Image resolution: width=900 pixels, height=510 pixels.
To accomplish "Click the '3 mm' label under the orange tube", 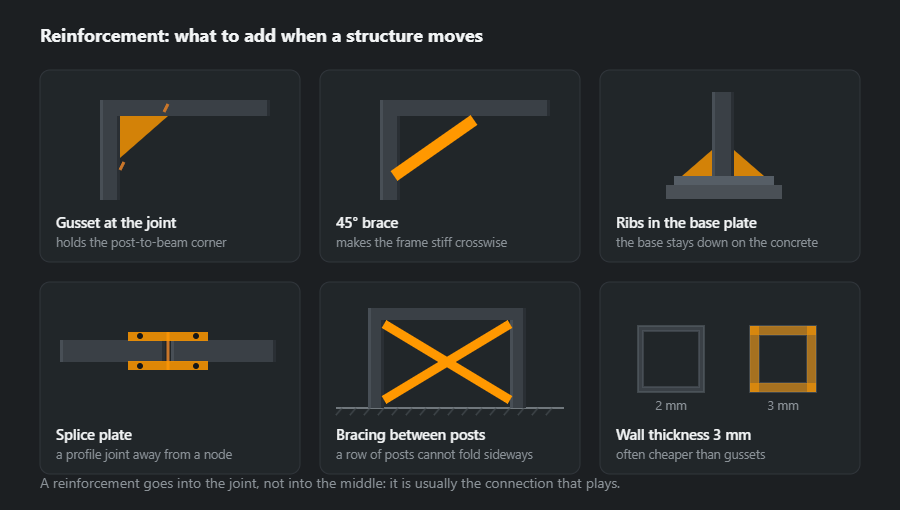I will [x=783, y=406].
